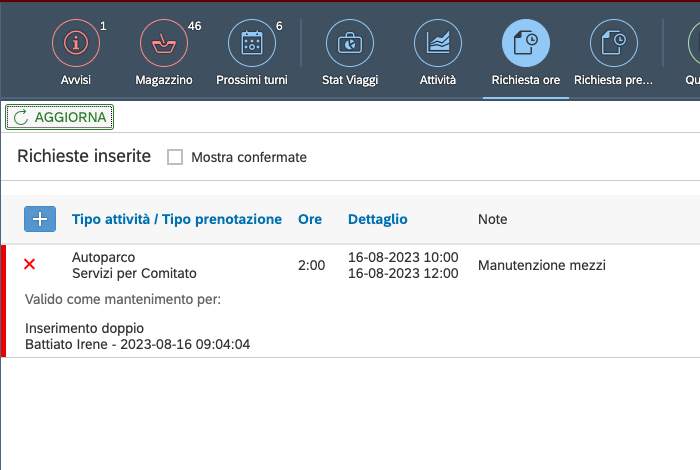The image size is (700, 470).
Task: Open the Attività chart icon
Action: coord(438,43)
